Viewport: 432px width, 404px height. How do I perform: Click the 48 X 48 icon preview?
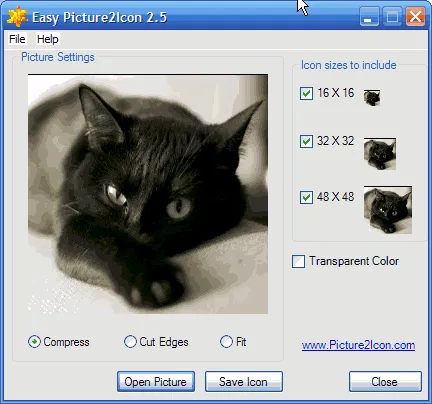pyautogui.click(x=388, y=210)
